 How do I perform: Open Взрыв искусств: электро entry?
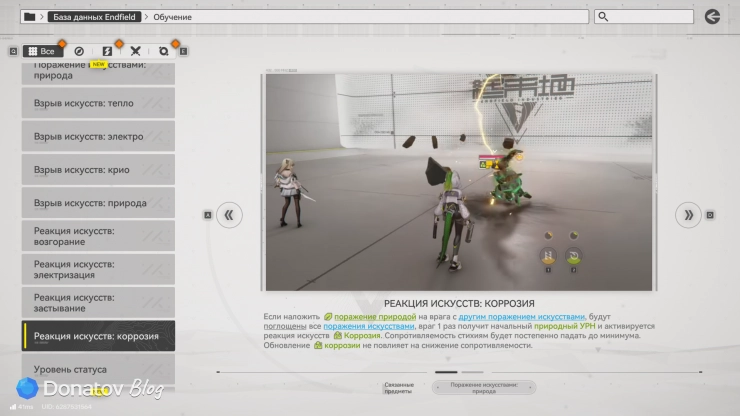tap(98, 136)
